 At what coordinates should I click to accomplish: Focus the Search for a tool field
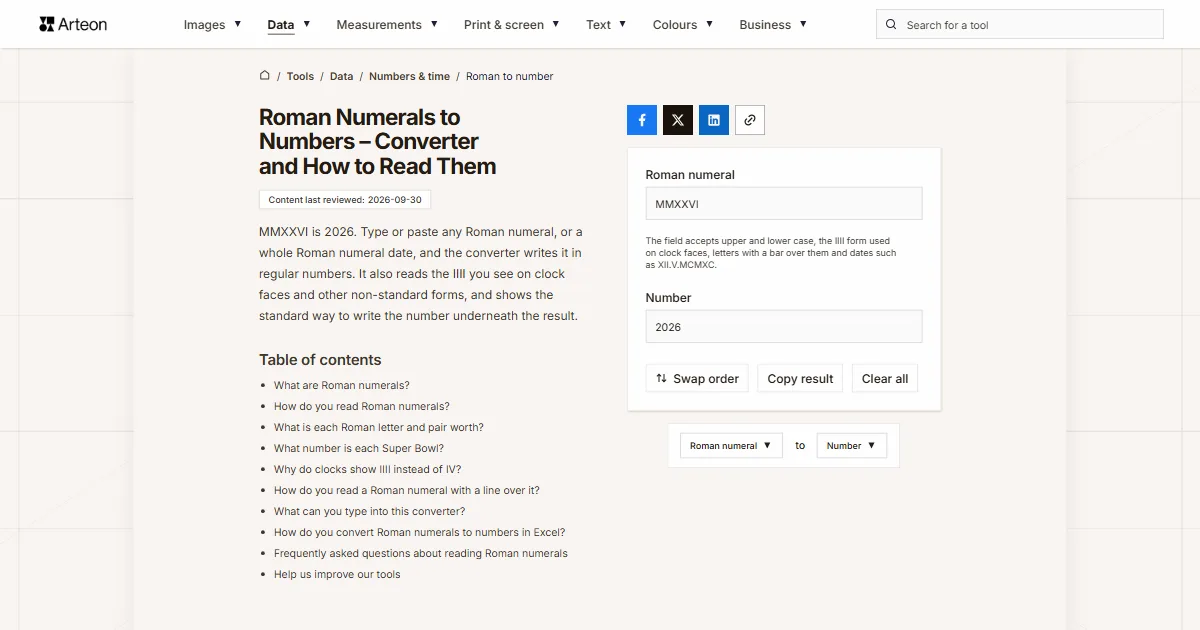tap(1020, 25)
